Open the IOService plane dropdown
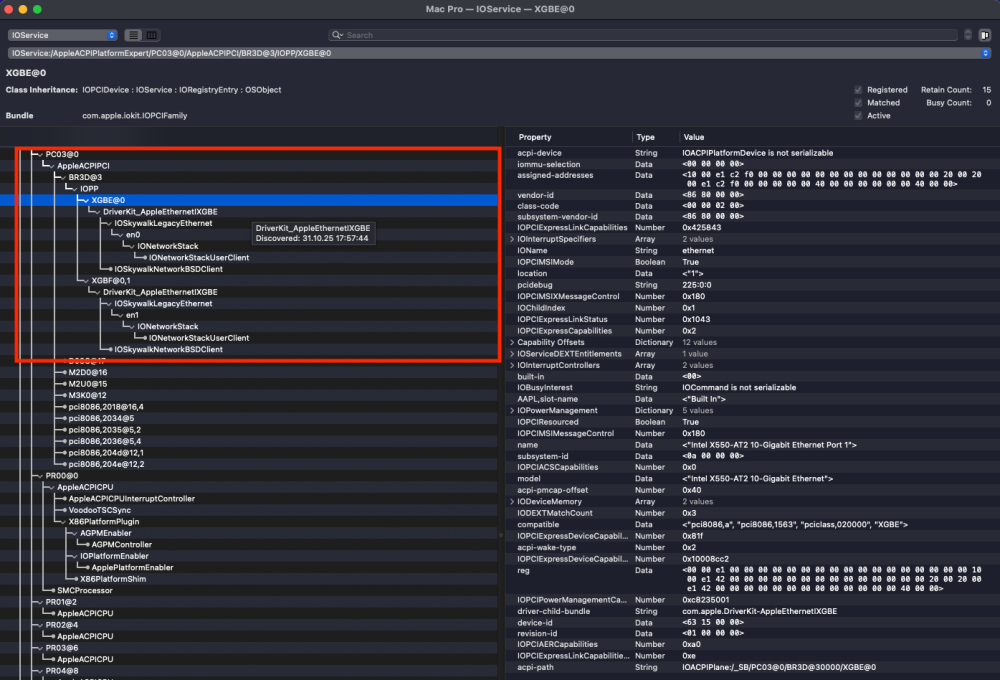The height and width of the screenshot is (680, 1000). coord(62,35)
